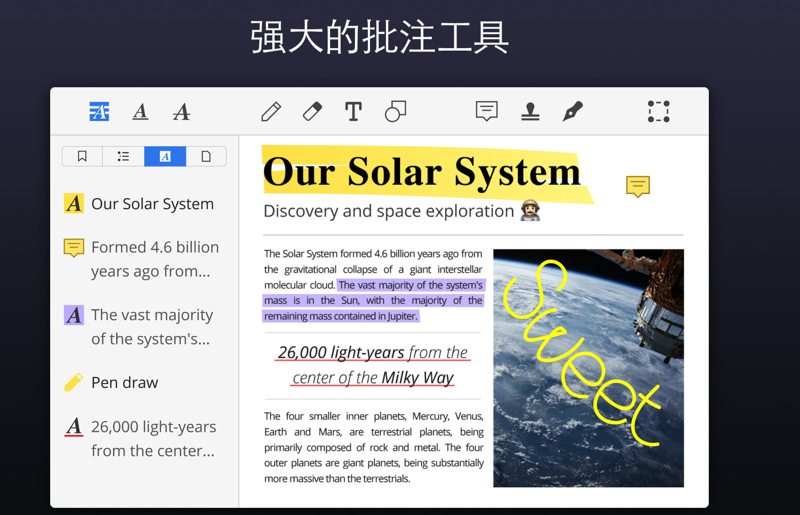Screen dimensions: 800x515
Task: Activate the area selection tool
Action: pyautogui.click(x=658, y=112)
